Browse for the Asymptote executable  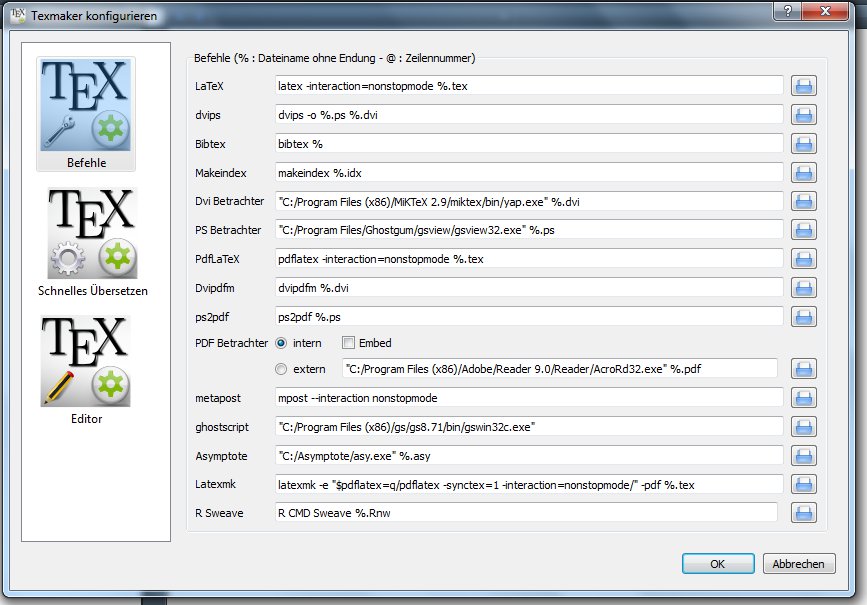[803, 456]
